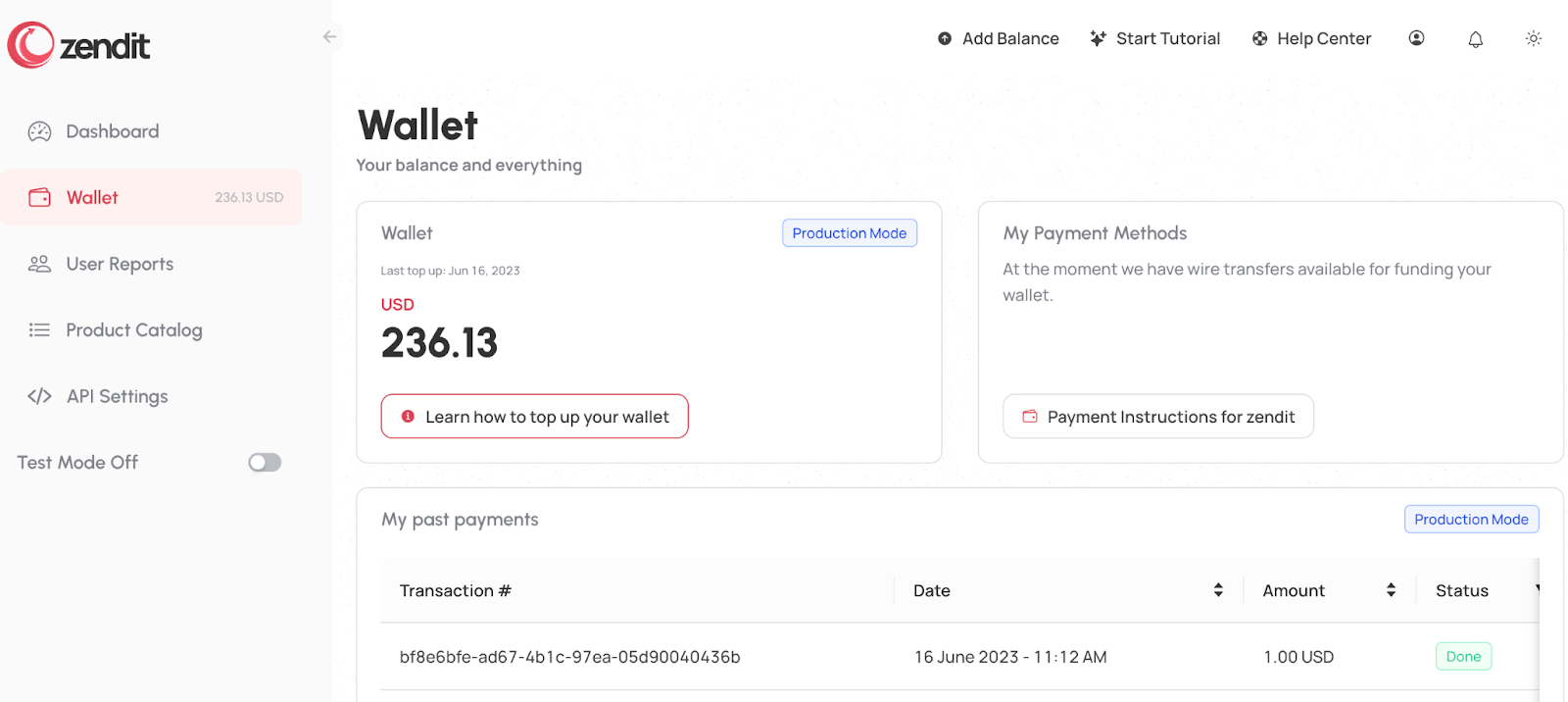Viewport: 1568px width, 702px height.
Task: Select the Dashboard speedometer icon
Action: tap(39, 130)
